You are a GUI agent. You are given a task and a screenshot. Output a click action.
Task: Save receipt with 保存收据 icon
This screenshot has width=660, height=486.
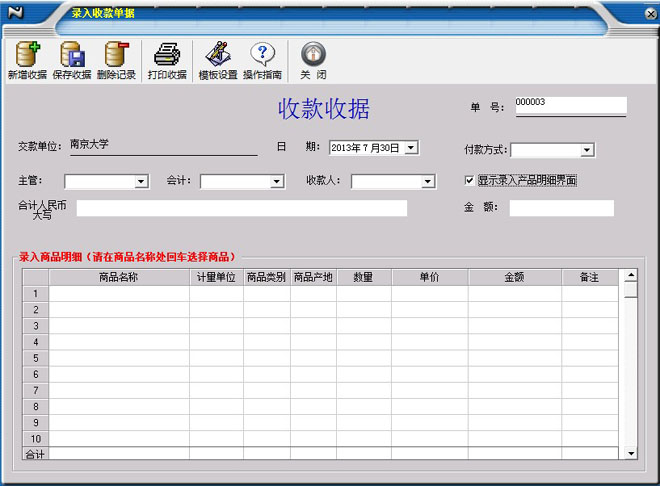pyautogui.click(x=72, y=55)
